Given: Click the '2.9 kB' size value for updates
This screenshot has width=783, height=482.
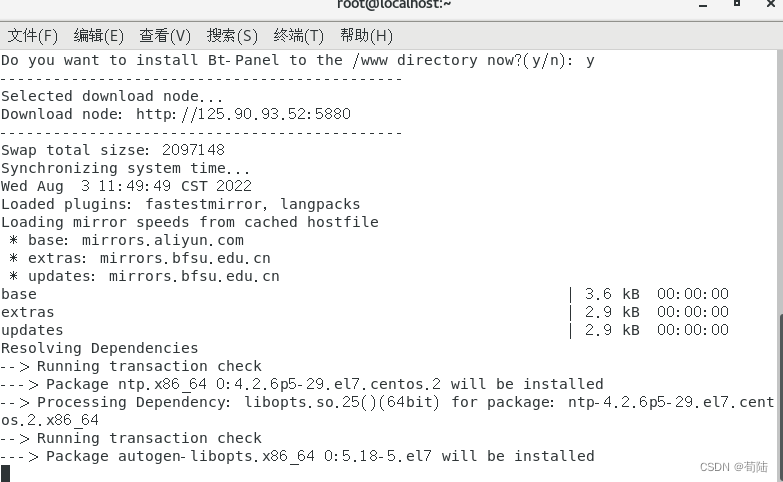Looking at the screenshot, I should point(612,330).
